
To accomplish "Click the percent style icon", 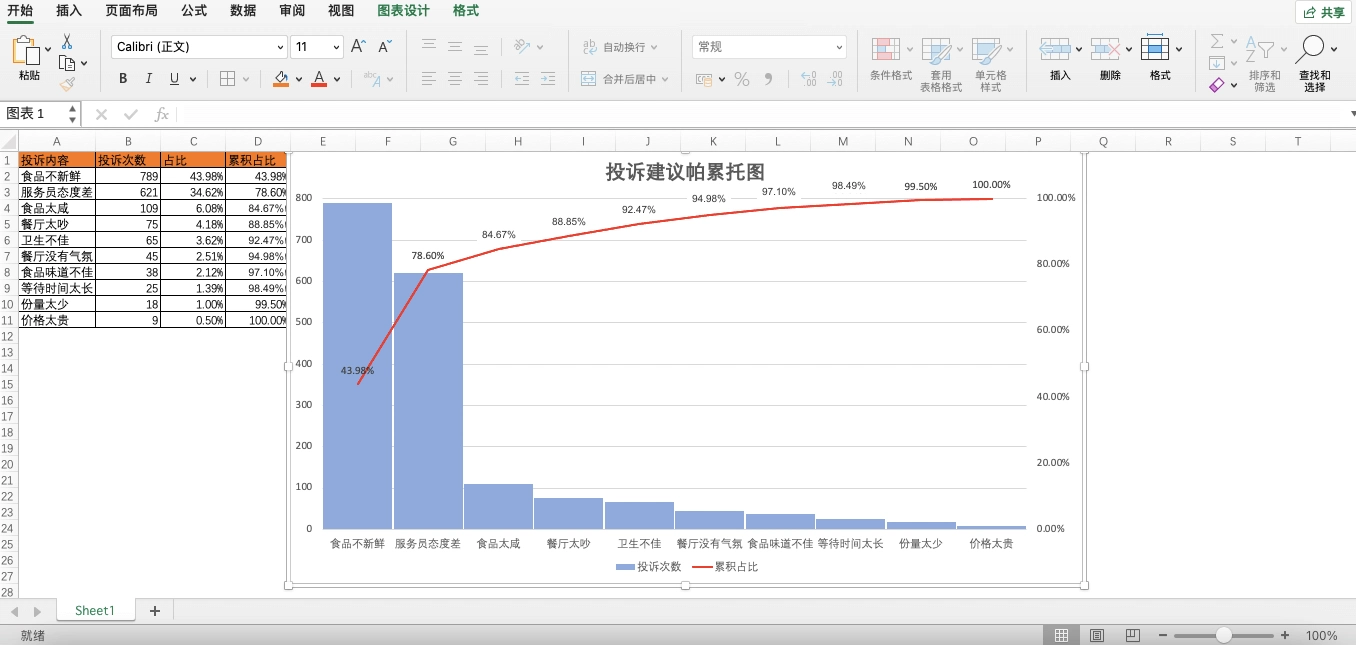I will [742, 79].
